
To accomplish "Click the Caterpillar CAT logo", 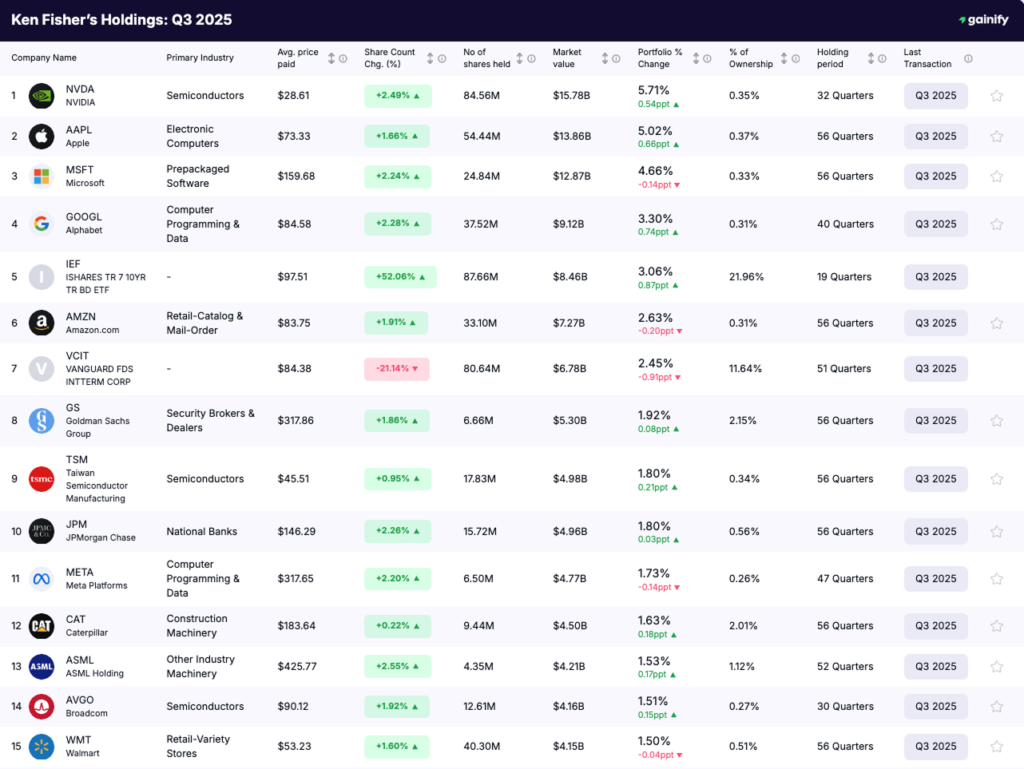I will tap(41, 625).
